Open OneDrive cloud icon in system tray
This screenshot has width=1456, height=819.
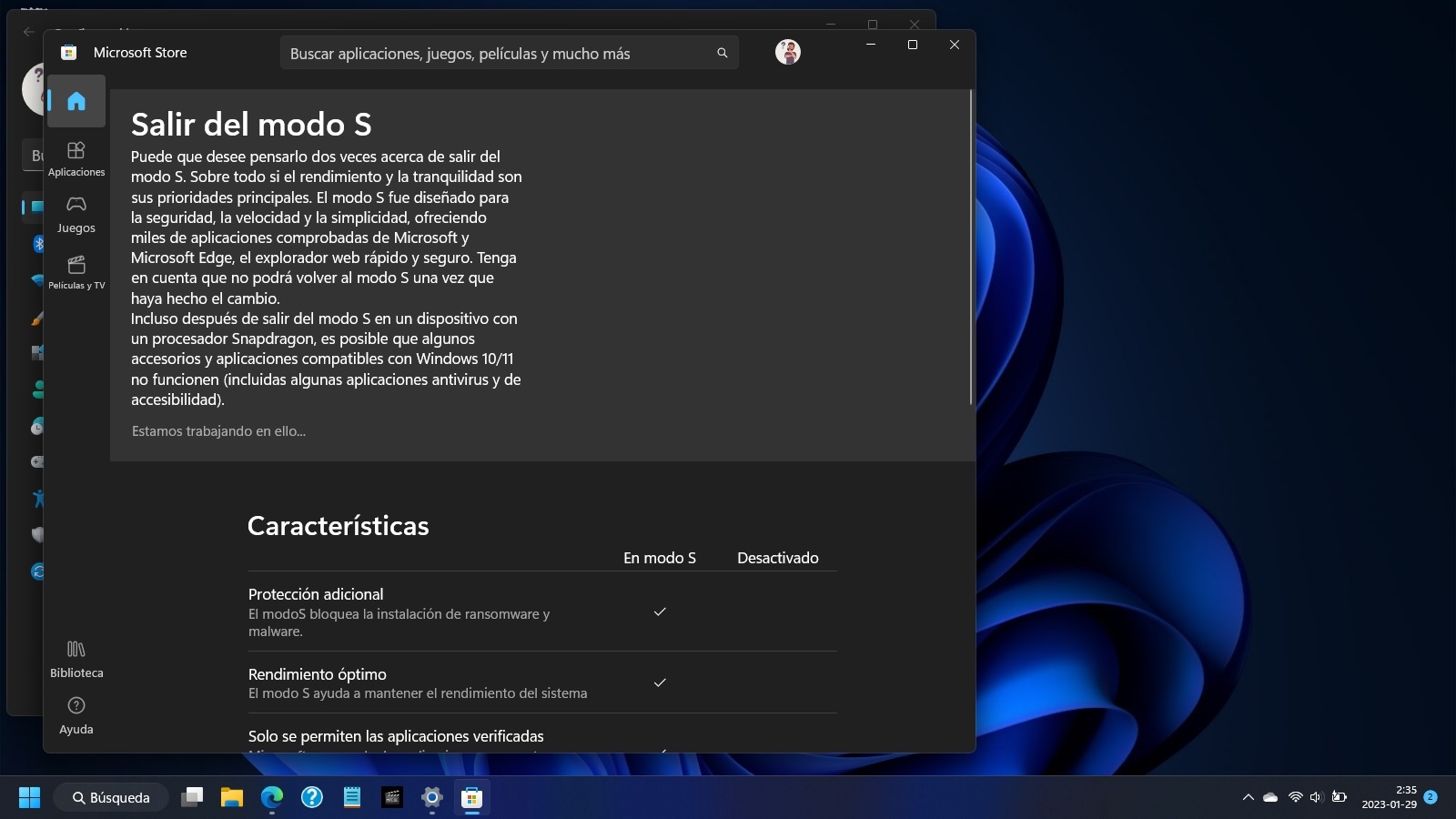(x=1271, y=797)
